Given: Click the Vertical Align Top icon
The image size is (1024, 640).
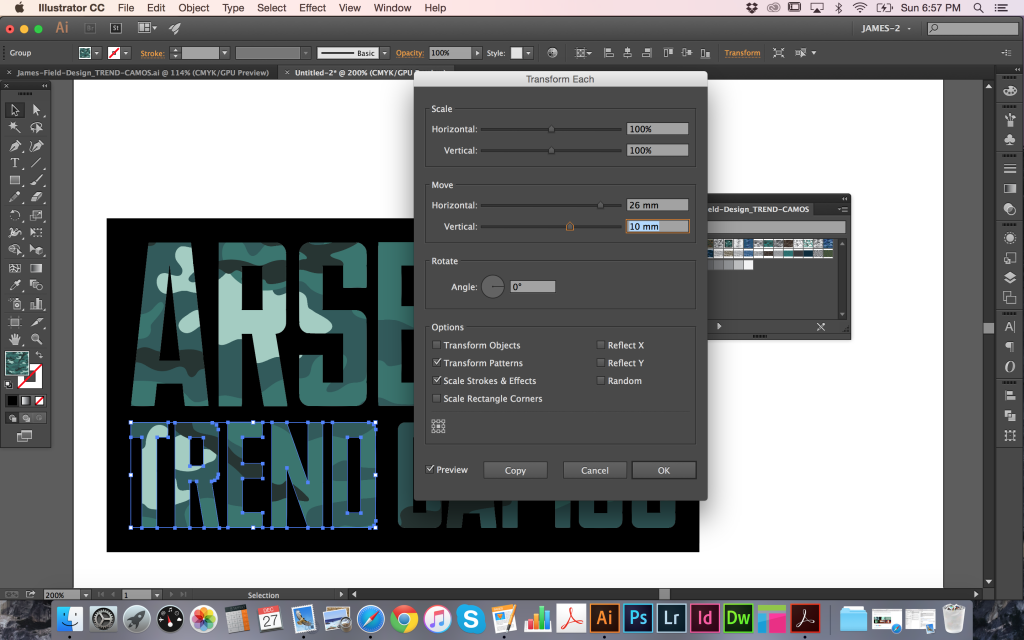Looking at the screenshot, I should [x=668, y=53].
